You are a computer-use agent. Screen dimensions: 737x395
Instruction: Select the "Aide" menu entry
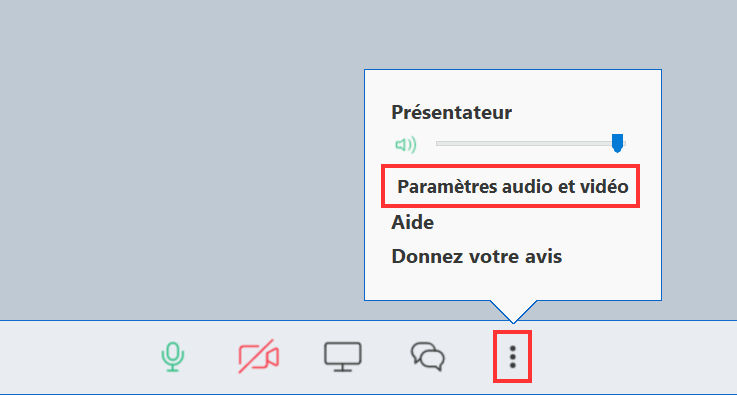(412, 222)
